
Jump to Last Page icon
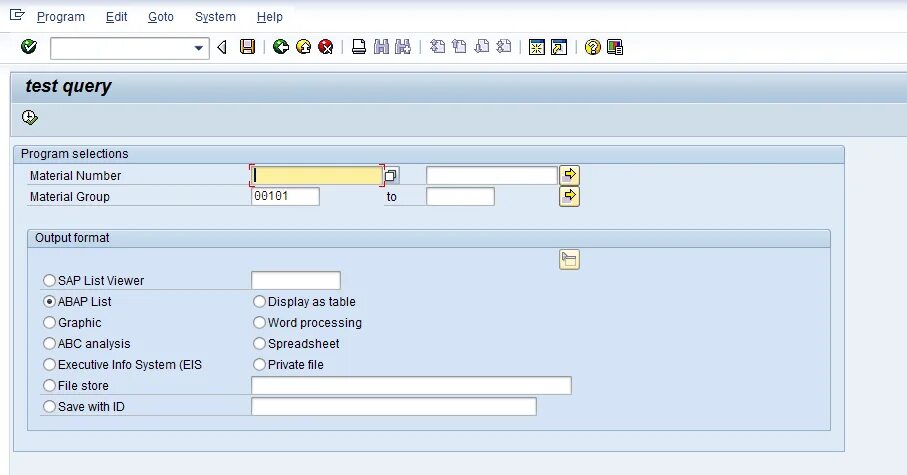coord(504,47)
